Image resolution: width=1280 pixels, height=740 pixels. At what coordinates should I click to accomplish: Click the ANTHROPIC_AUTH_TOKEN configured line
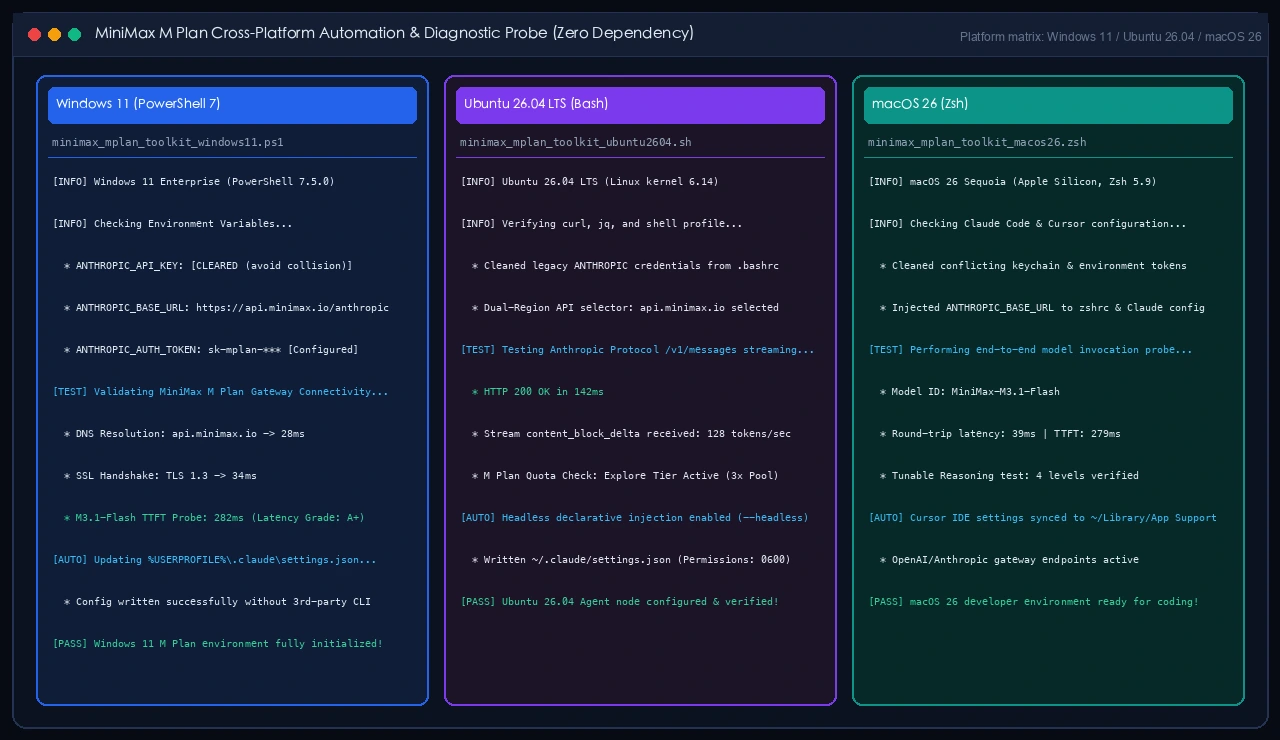click(211, 350)
